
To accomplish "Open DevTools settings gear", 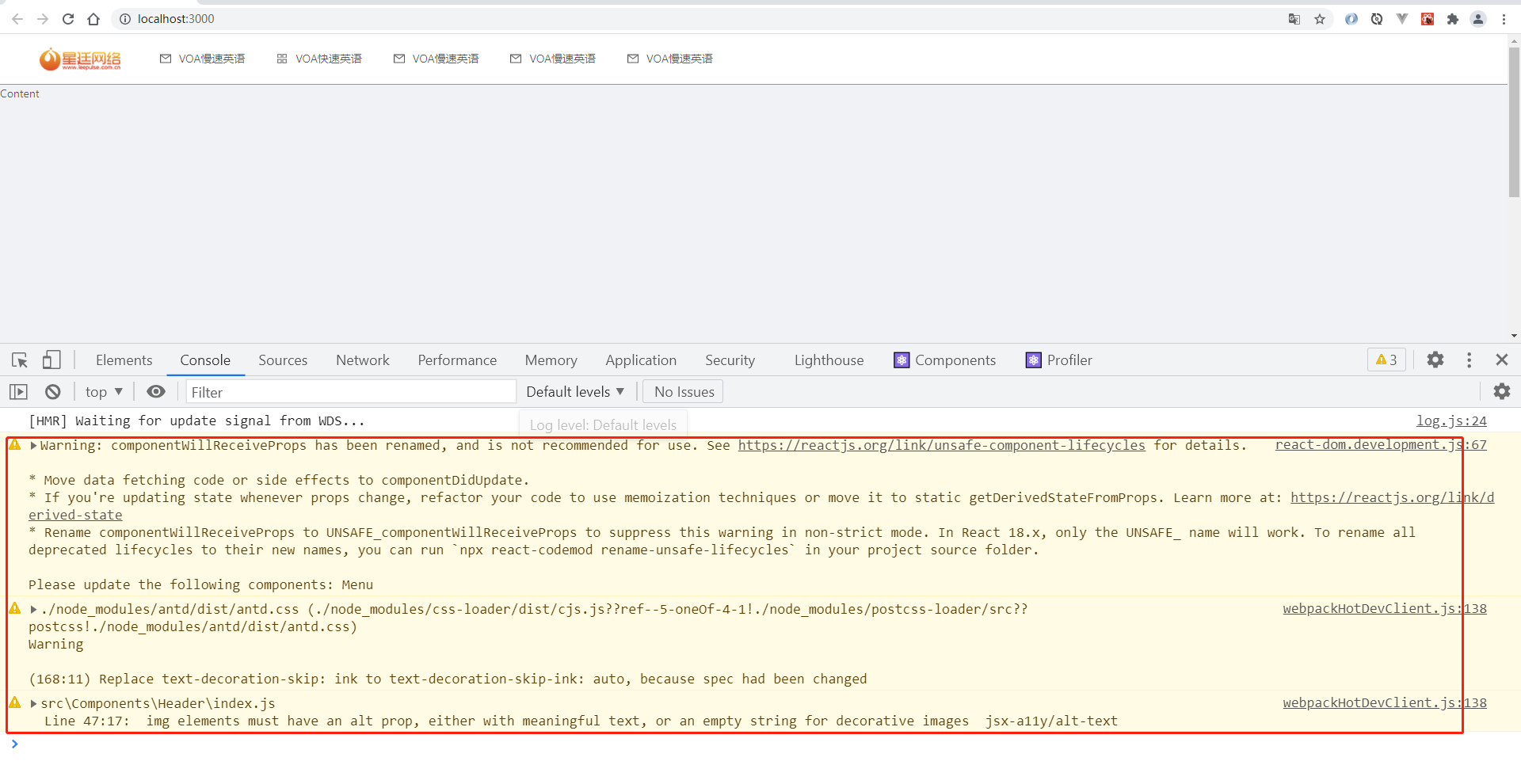I will pos(1435,360).
